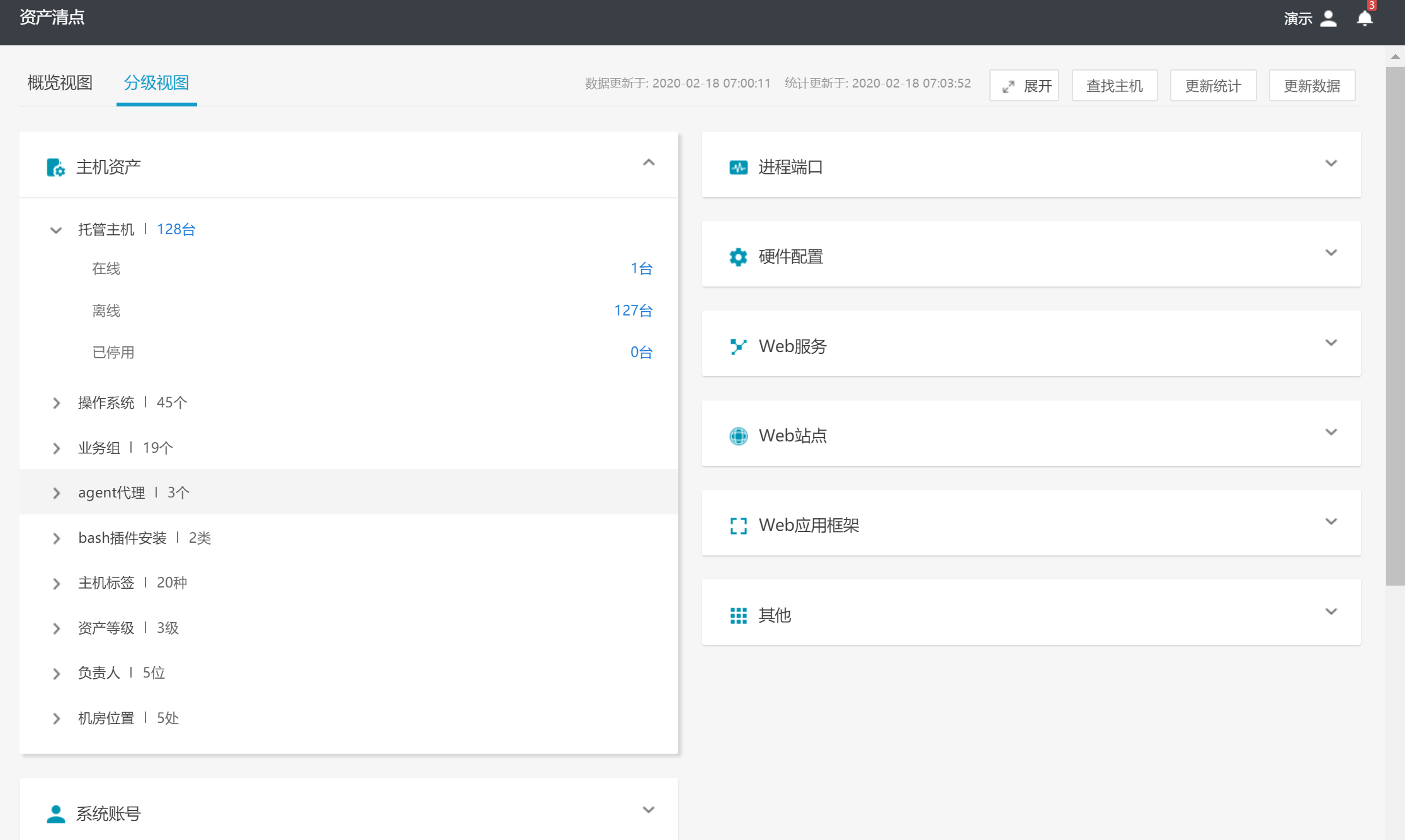The width and height of the screenshot is (1405, 840).
Task: Expand the 操作系统 tree item
Action: [x=56, y=403]
